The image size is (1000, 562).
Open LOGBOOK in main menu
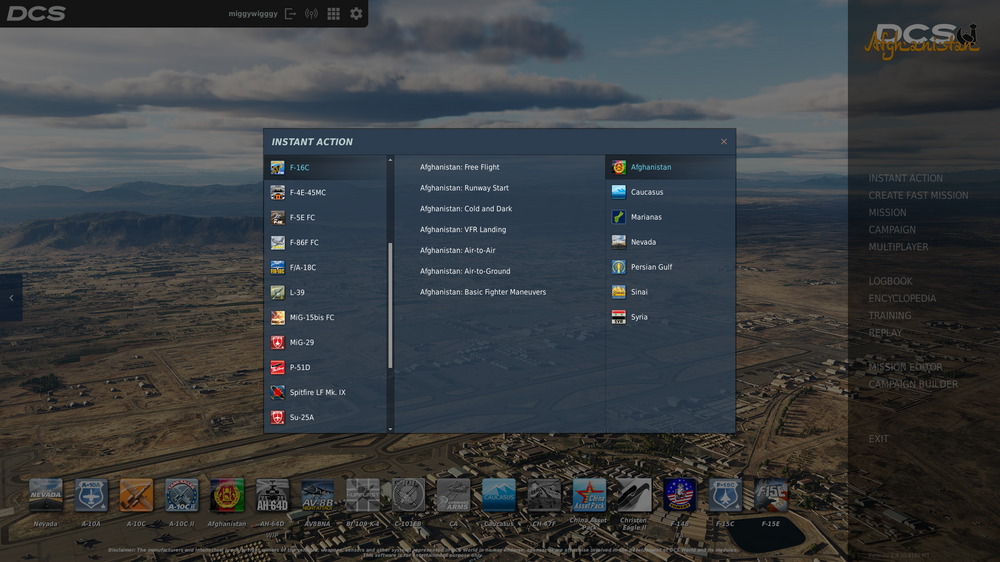point(890,282)
